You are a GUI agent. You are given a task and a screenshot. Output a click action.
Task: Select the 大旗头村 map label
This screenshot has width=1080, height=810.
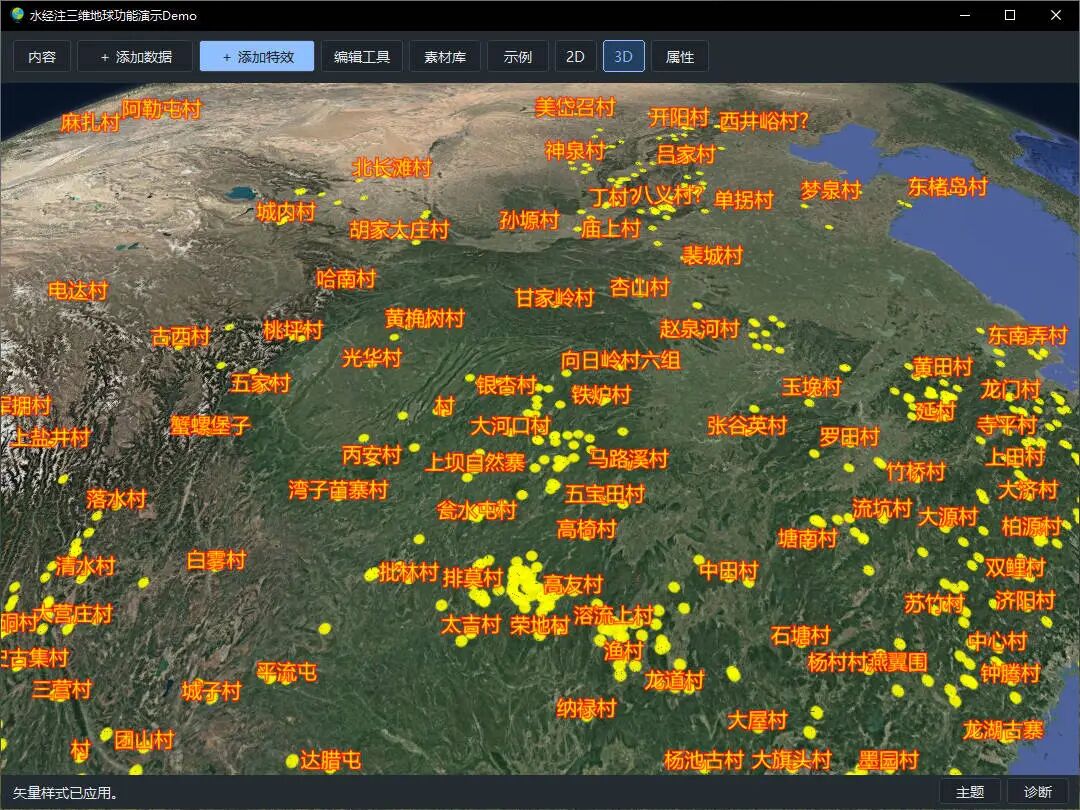coord(791,760)
